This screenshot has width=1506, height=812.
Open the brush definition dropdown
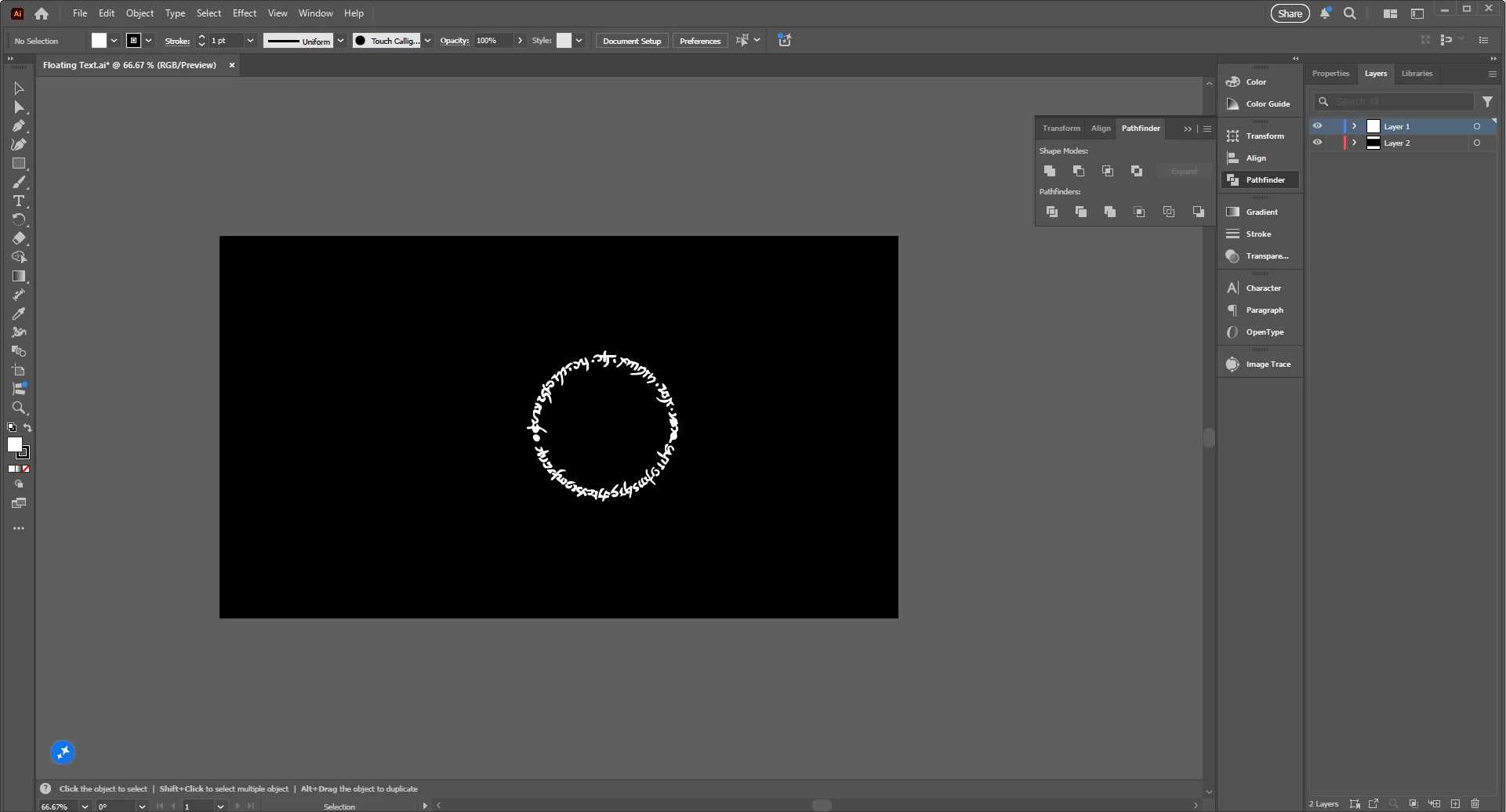pos(427,41)
